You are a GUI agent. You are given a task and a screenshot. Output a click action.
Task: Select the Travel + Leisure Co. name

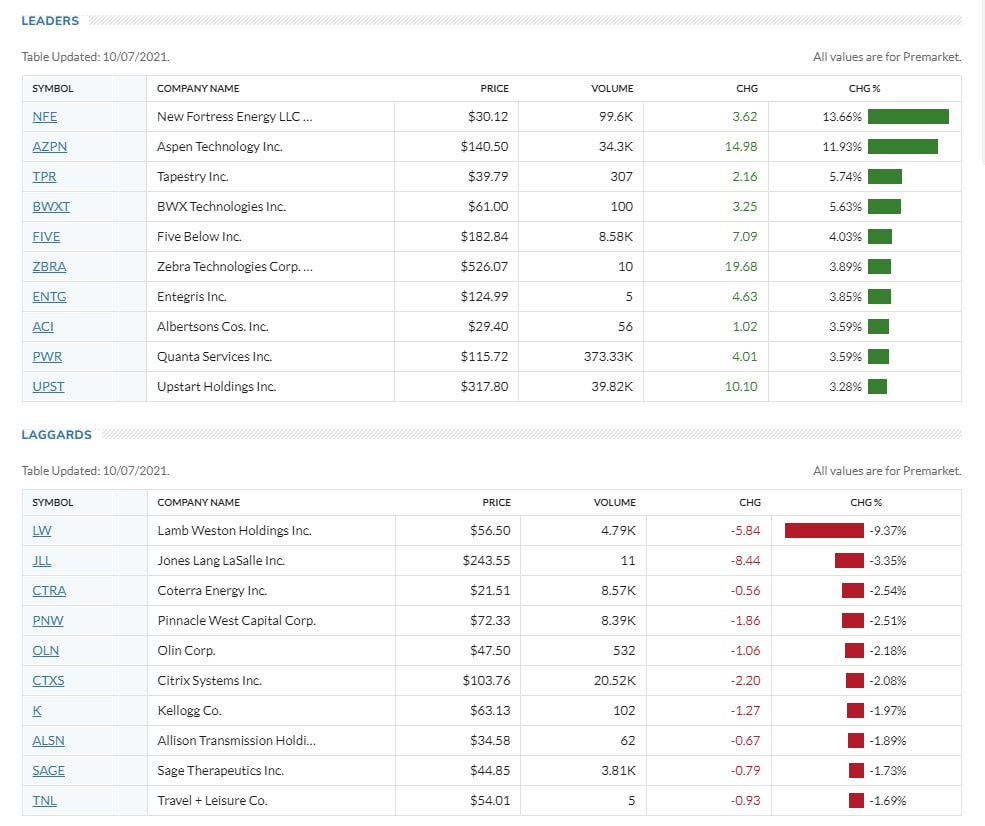(x=212, y=801)
